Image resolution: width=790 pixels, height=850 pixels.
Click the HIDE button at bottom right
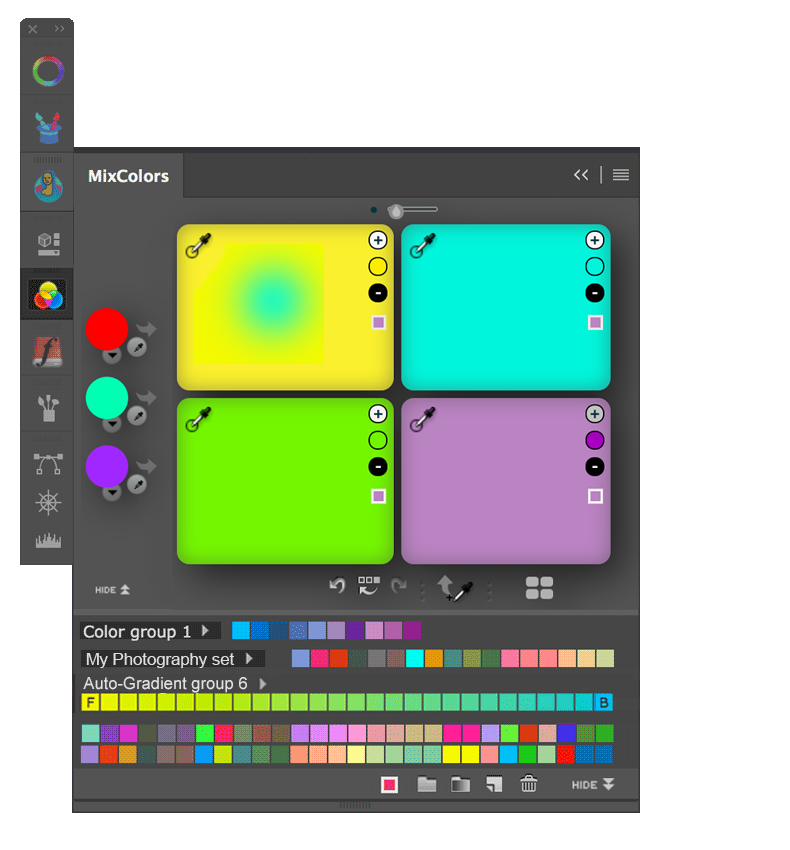click(x=593, y=785)
